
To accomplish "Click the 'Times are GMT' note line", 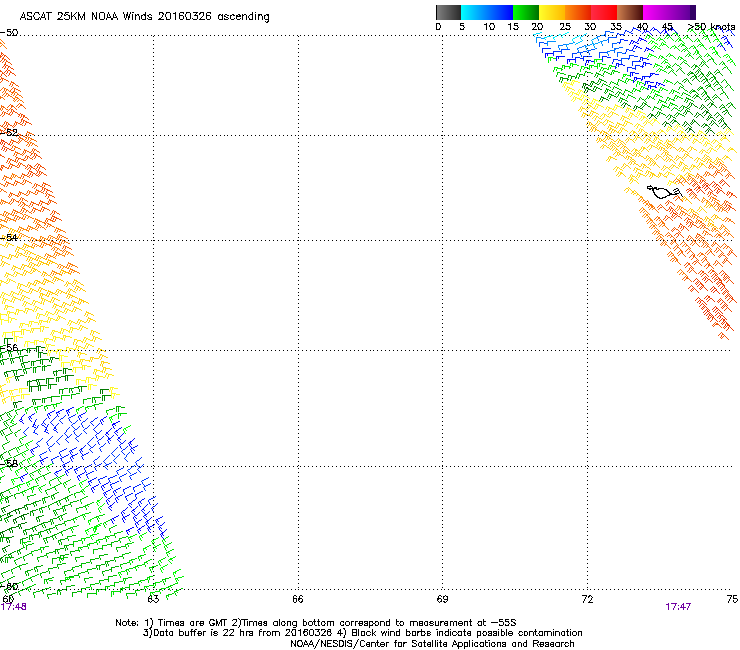I will coord(316,623).
